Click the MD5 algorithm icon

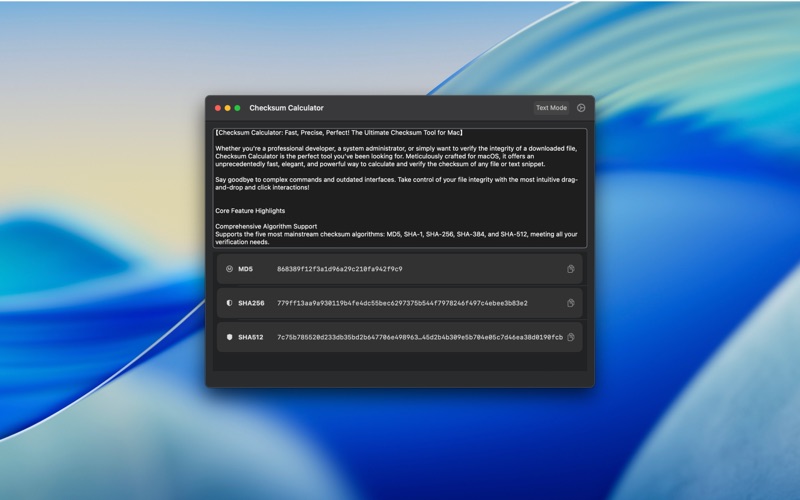pos(229,269)
